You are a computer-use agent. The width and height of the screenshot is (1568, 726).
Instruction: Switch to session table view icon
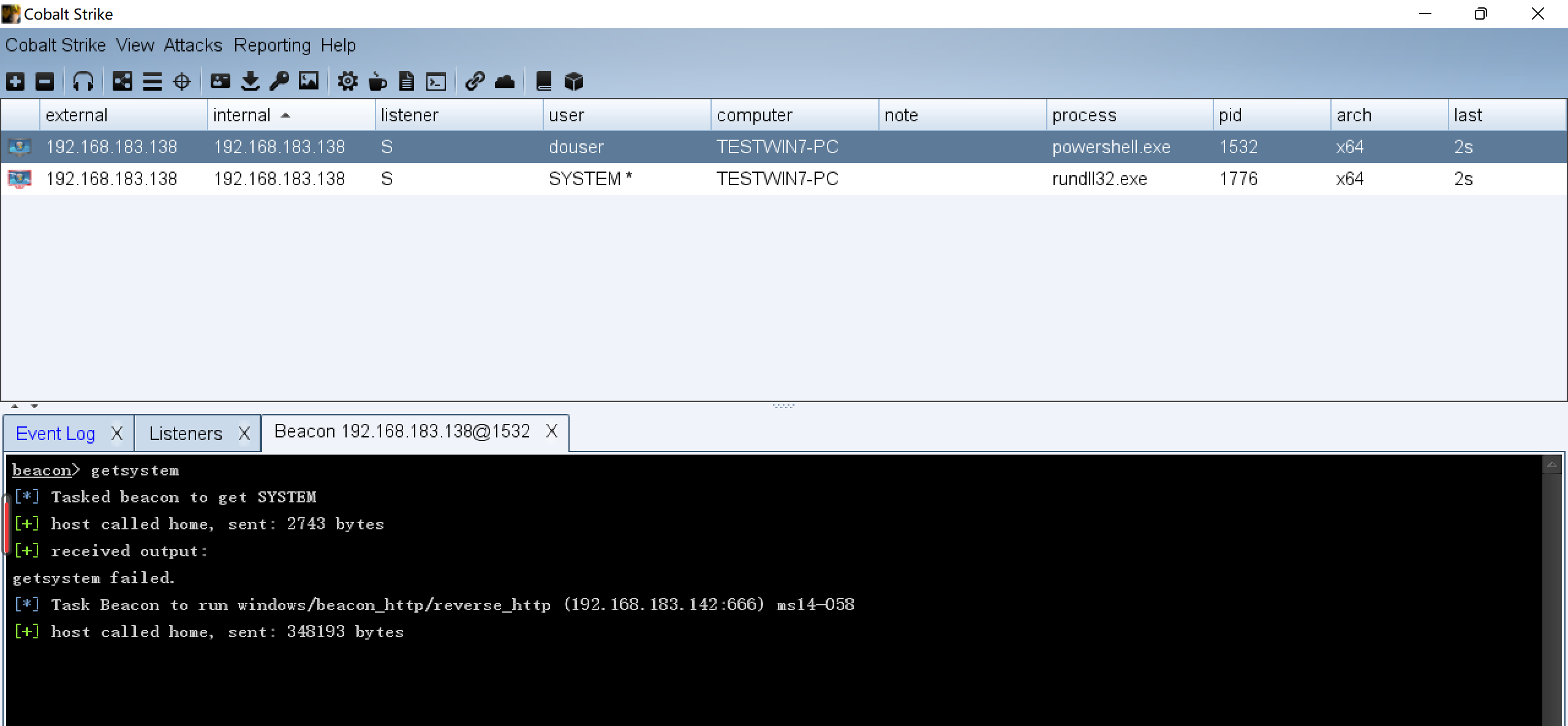tap(152, 81)
